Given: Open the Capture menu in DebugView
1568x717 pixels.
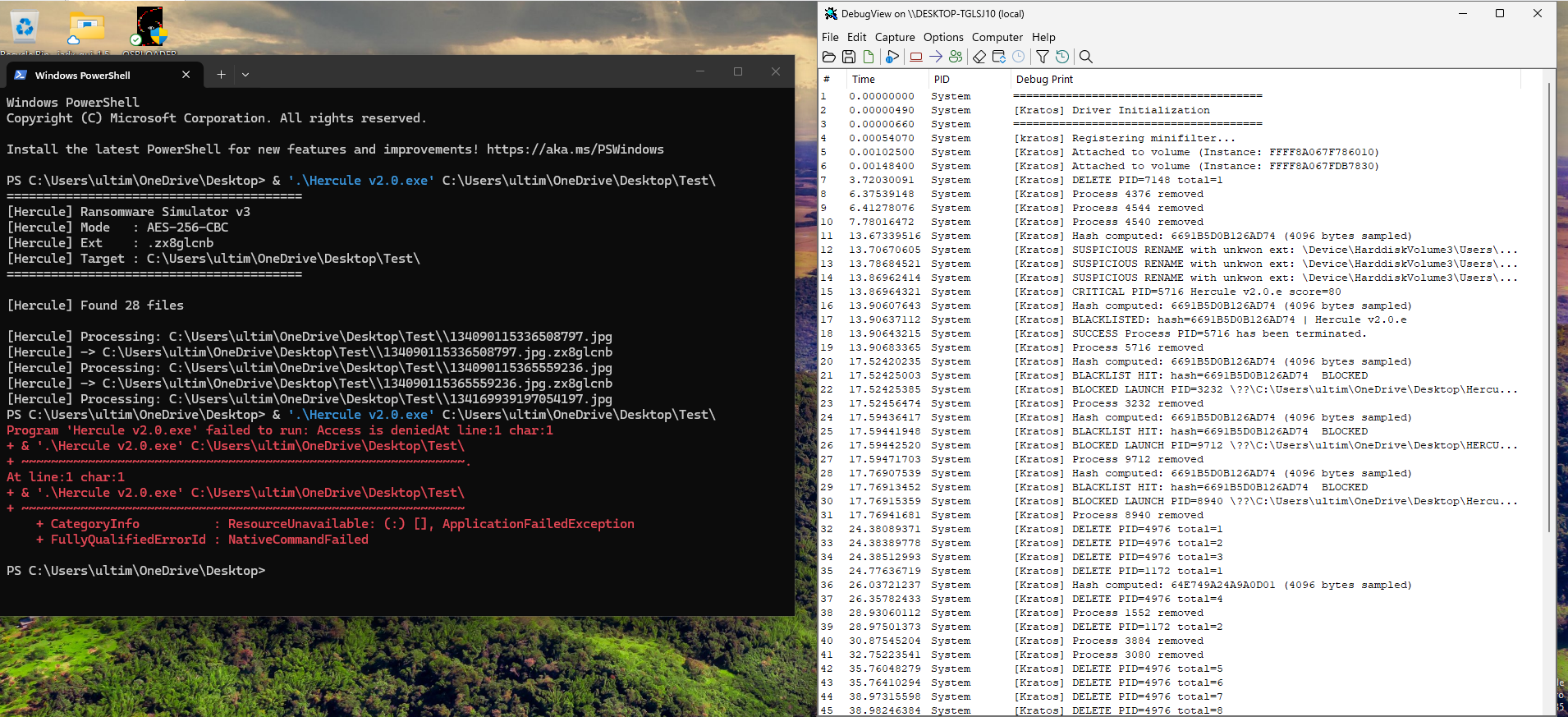Looking at the screenshot, I should (x=895, y=37).
